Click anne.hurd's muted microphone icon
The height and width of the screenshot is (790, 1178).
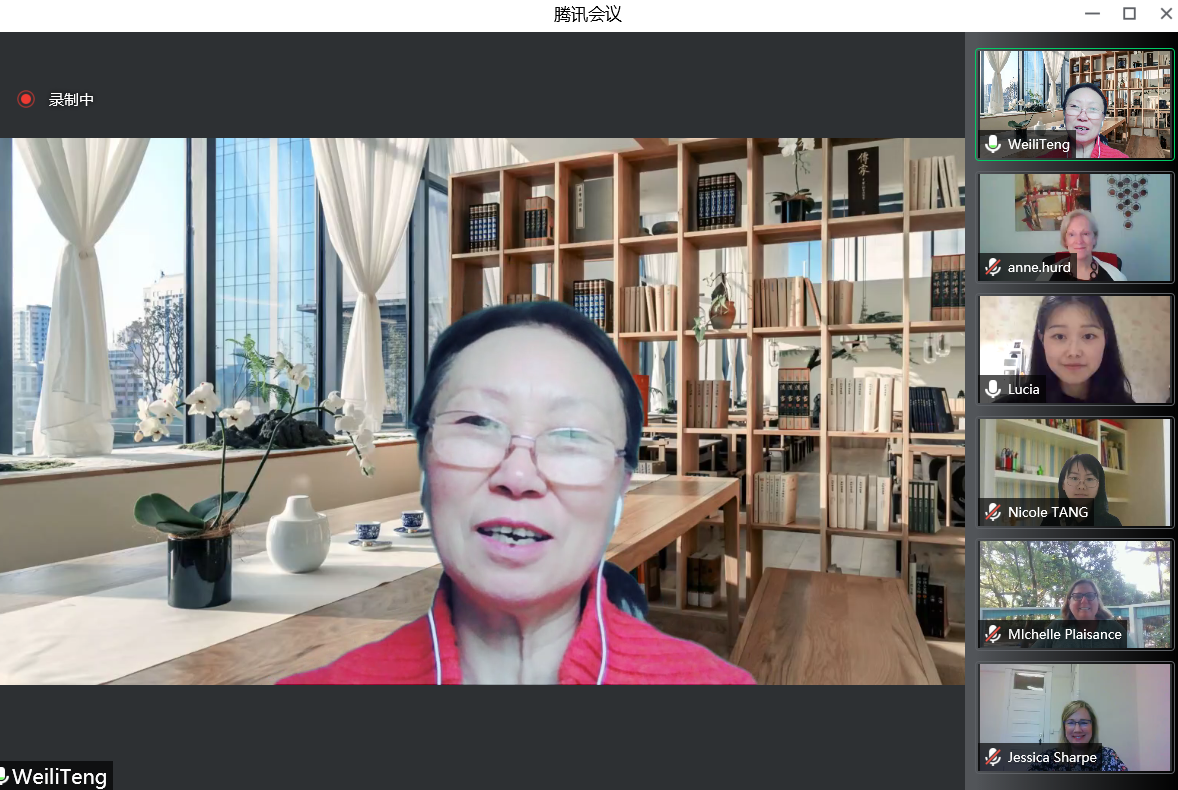[x=993, y=267]
